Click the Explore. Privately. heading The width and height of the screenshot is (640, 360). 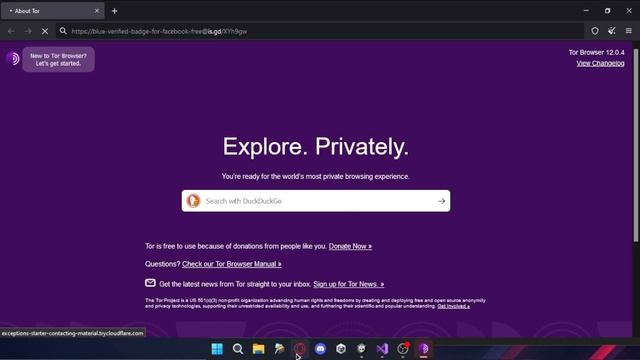316,146
